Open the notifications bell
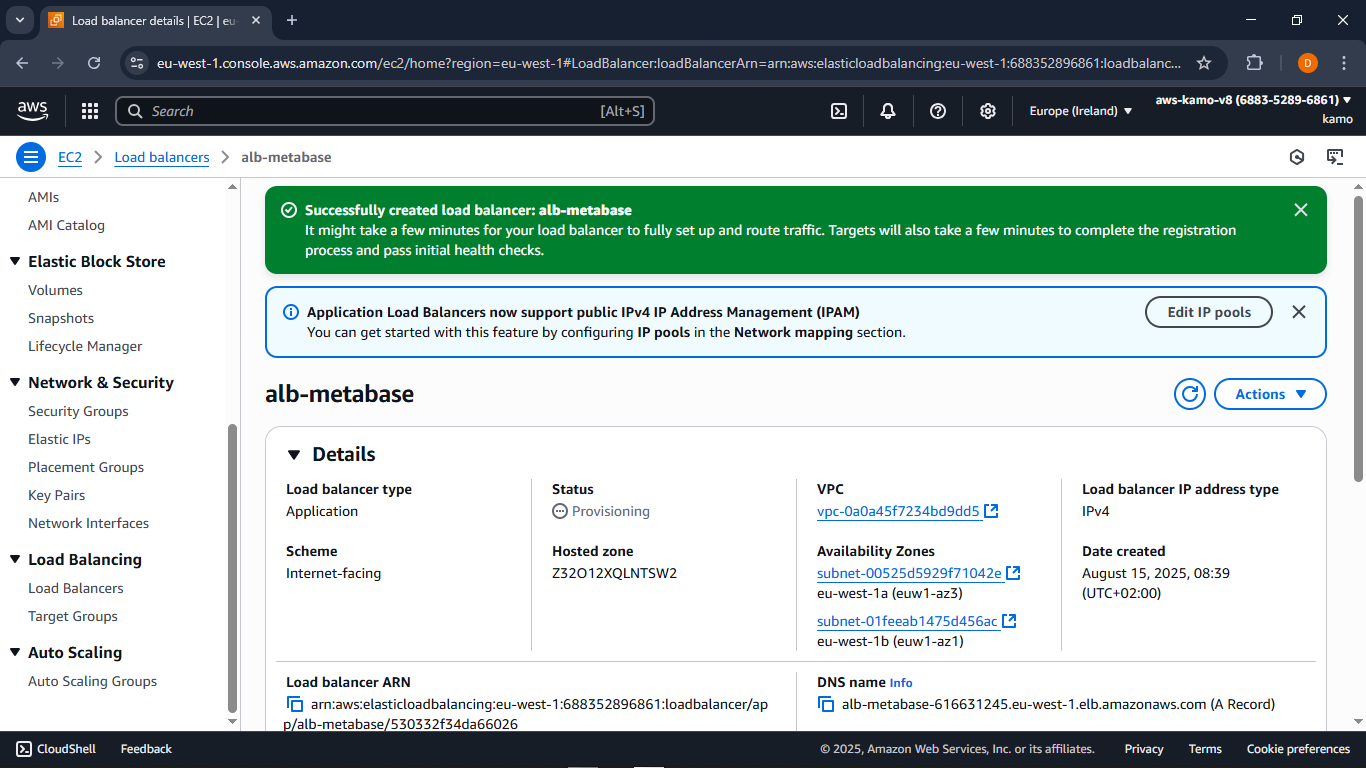The height and width of the screenshot is (768, 1366). pos(888,111)
